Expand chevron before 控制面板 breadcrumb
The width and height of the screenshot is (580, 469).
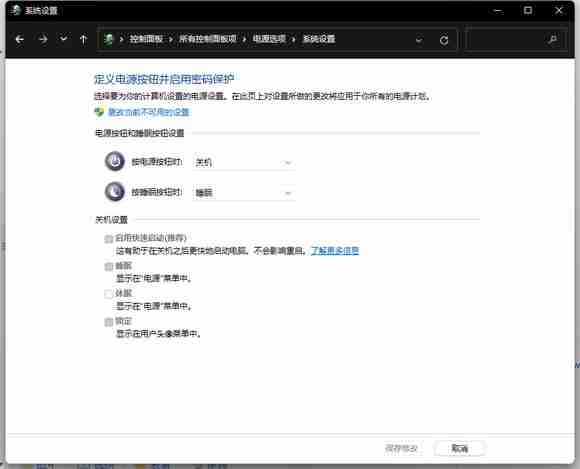click(121, 39)
